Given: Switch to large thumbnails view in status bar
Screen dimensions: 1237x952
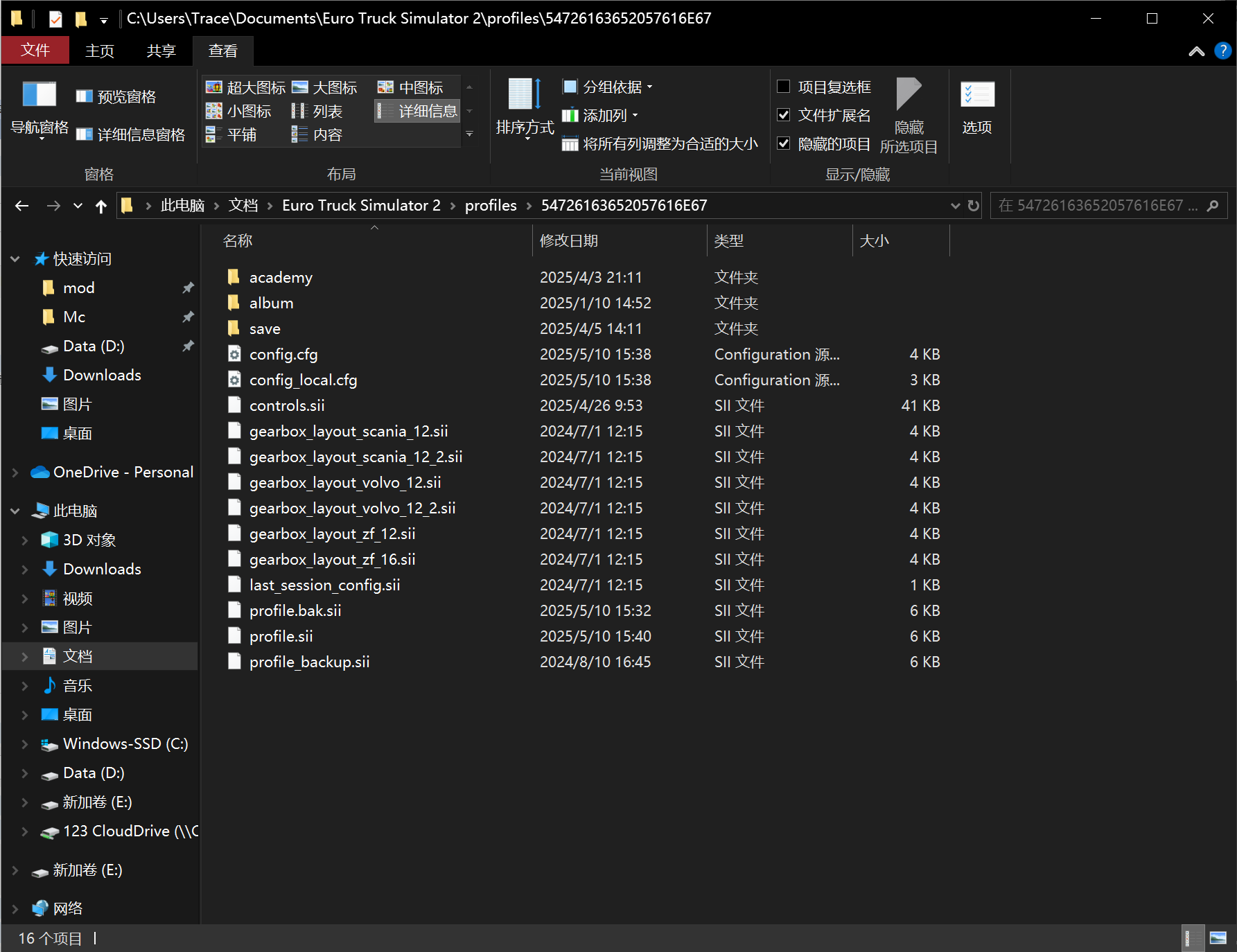Looking at the screenshot, I should click(1218, 938).
